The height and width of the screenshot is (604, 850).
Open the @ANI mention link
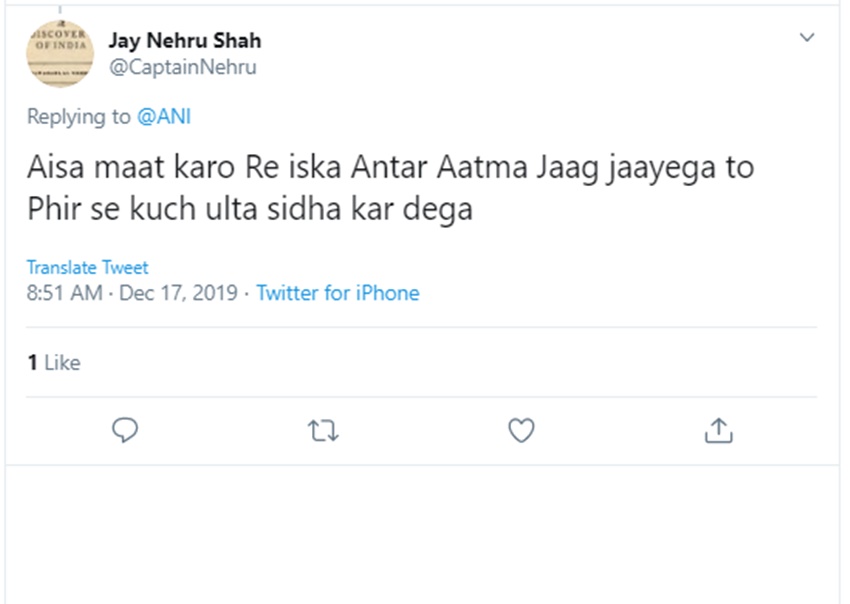(x=164, y=117)
